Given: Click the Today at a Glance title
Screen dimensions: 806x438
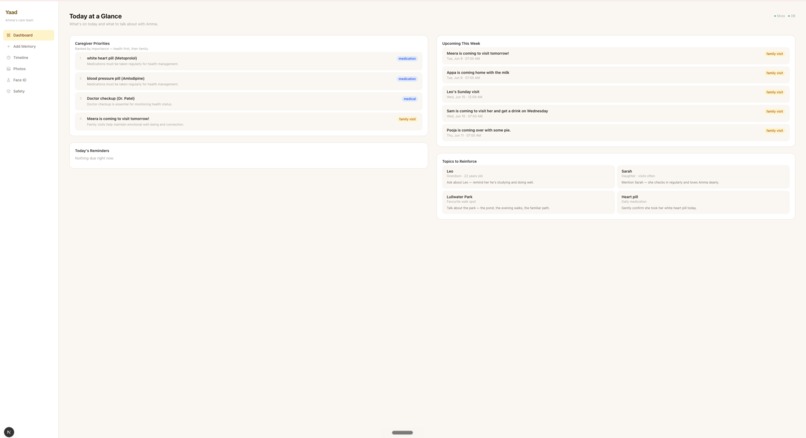Looking at the screenshot, I should pyautogui.click(x=96, y=16).
